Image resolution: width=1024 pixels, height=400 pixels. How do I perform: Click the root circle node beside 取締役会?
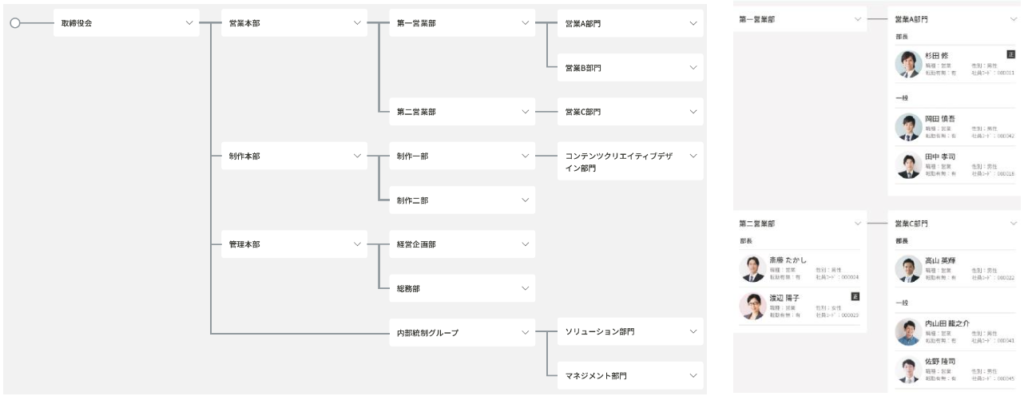coord(15,23)
